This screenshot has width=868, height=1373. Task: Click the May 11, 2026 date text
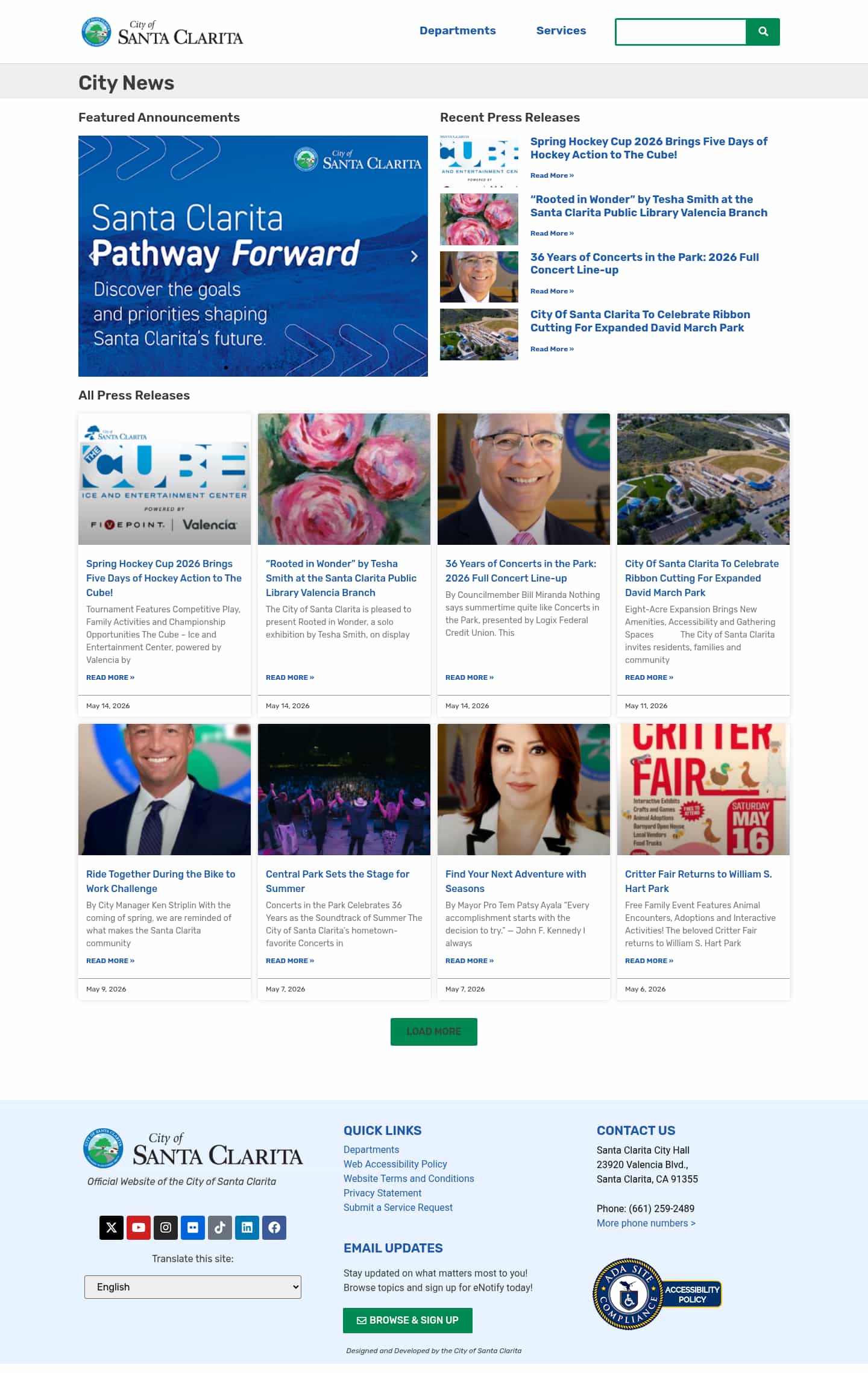click(646, 706)
